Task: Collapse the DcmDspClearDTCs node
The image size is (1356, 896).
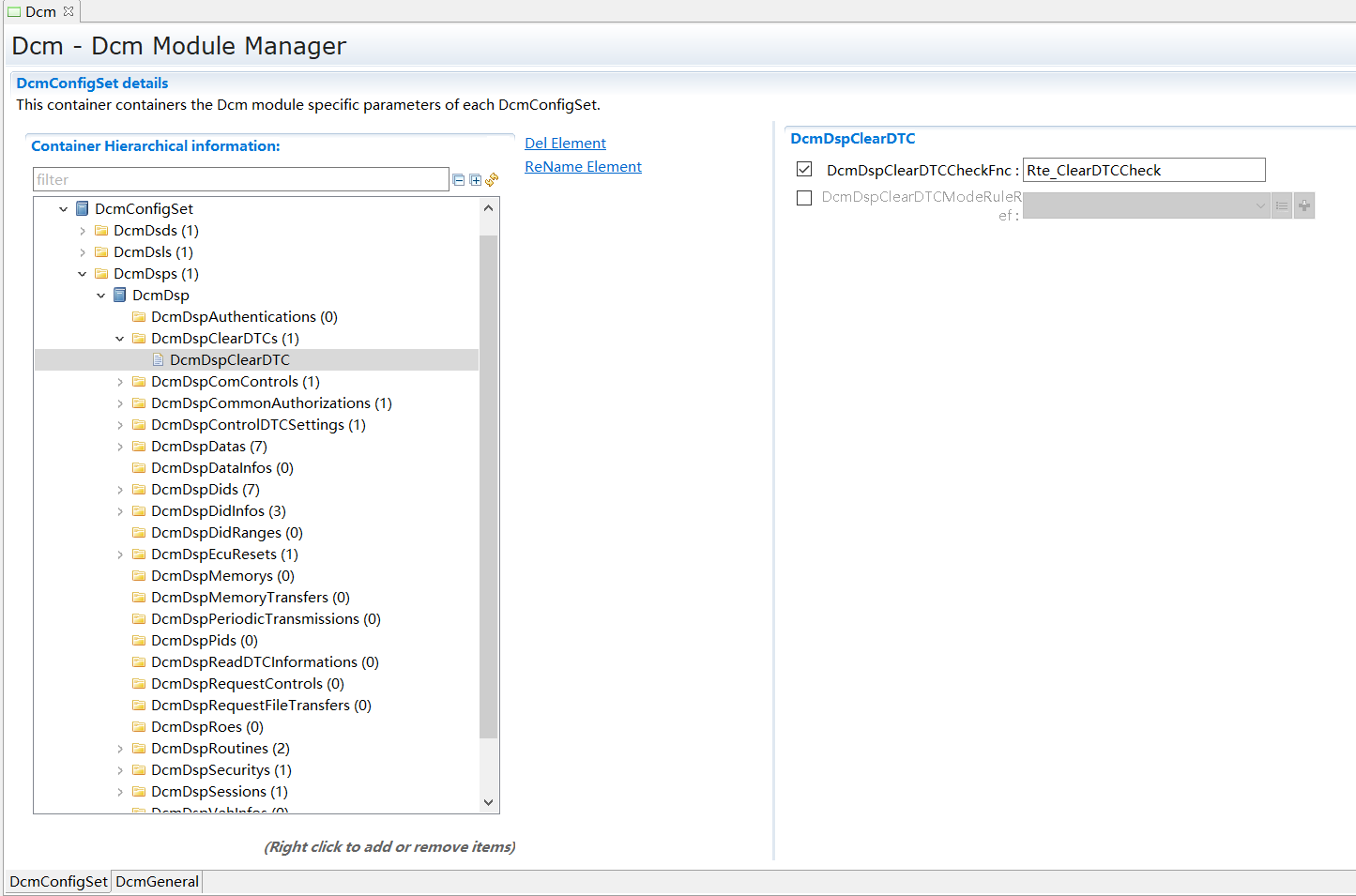Action: 120,339
